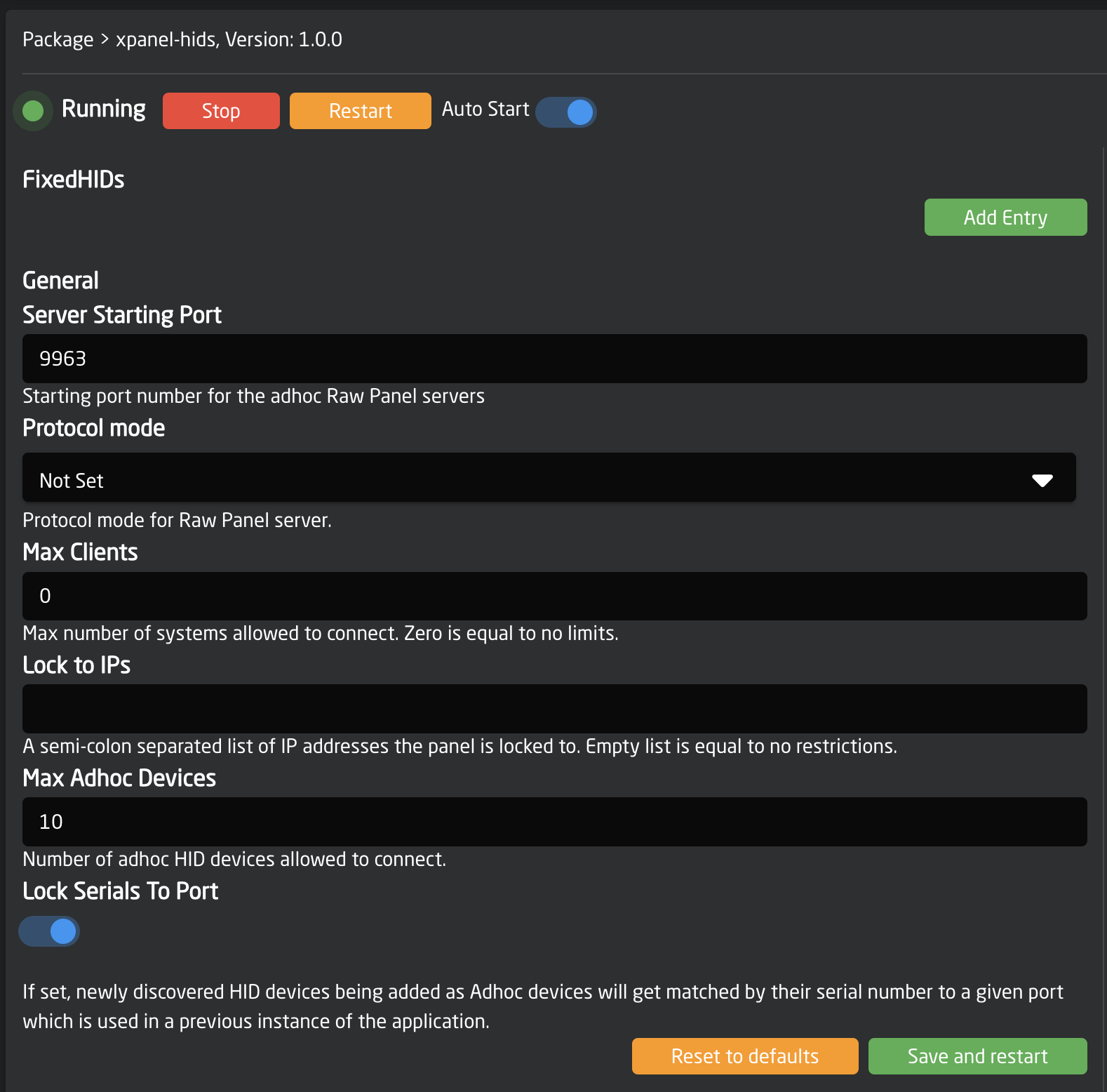Click the 'Starting port number for the adhoc' description
The image size is (1107, 1092).
tap(254, 396)
